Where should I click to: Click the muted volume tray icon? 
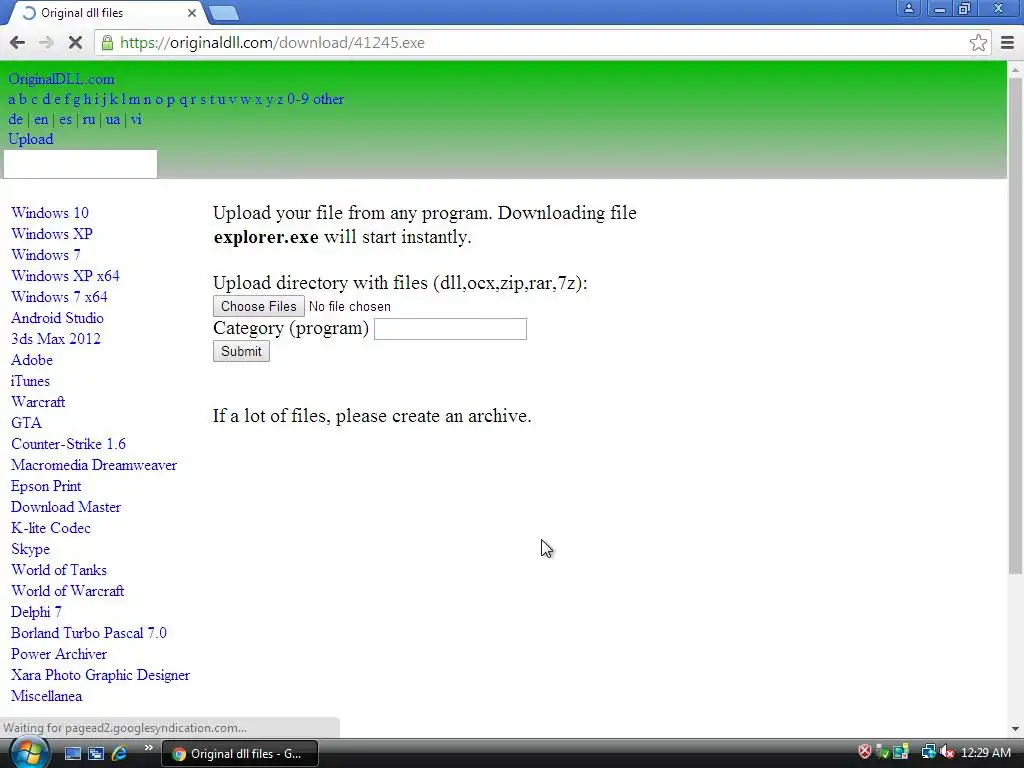pyautogui.click(x=947, y=752)
